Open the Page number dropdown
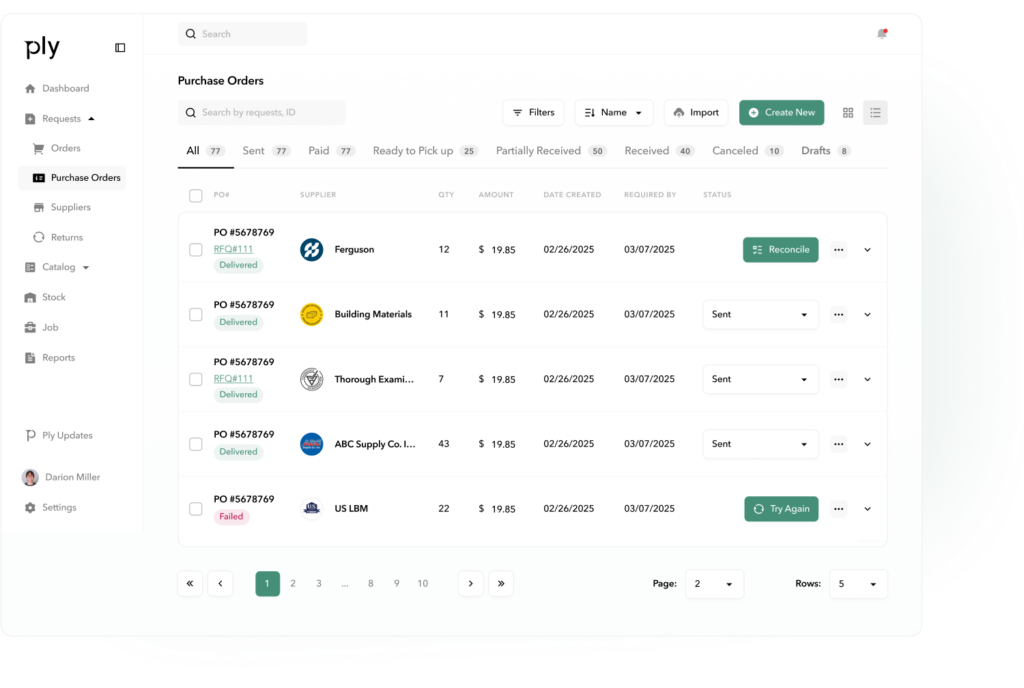This screenshot has height=688, width=1024. tap(714, 584)
